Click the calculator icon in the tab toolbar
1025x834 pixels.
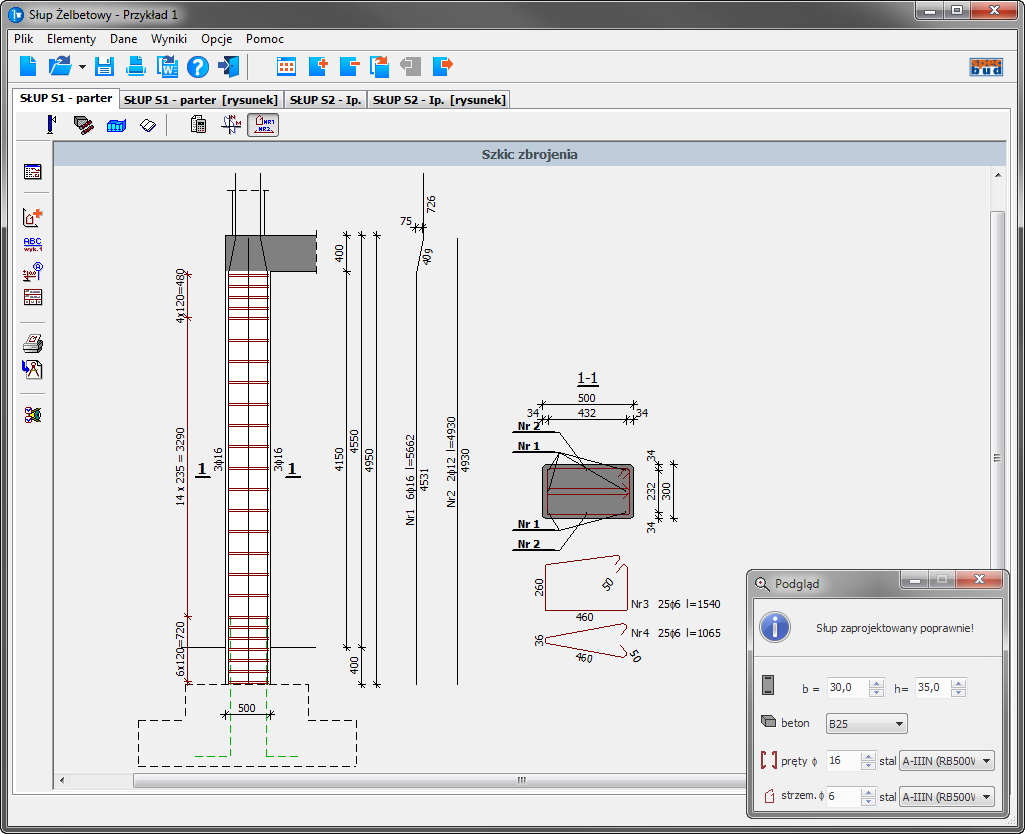point(198,125)
